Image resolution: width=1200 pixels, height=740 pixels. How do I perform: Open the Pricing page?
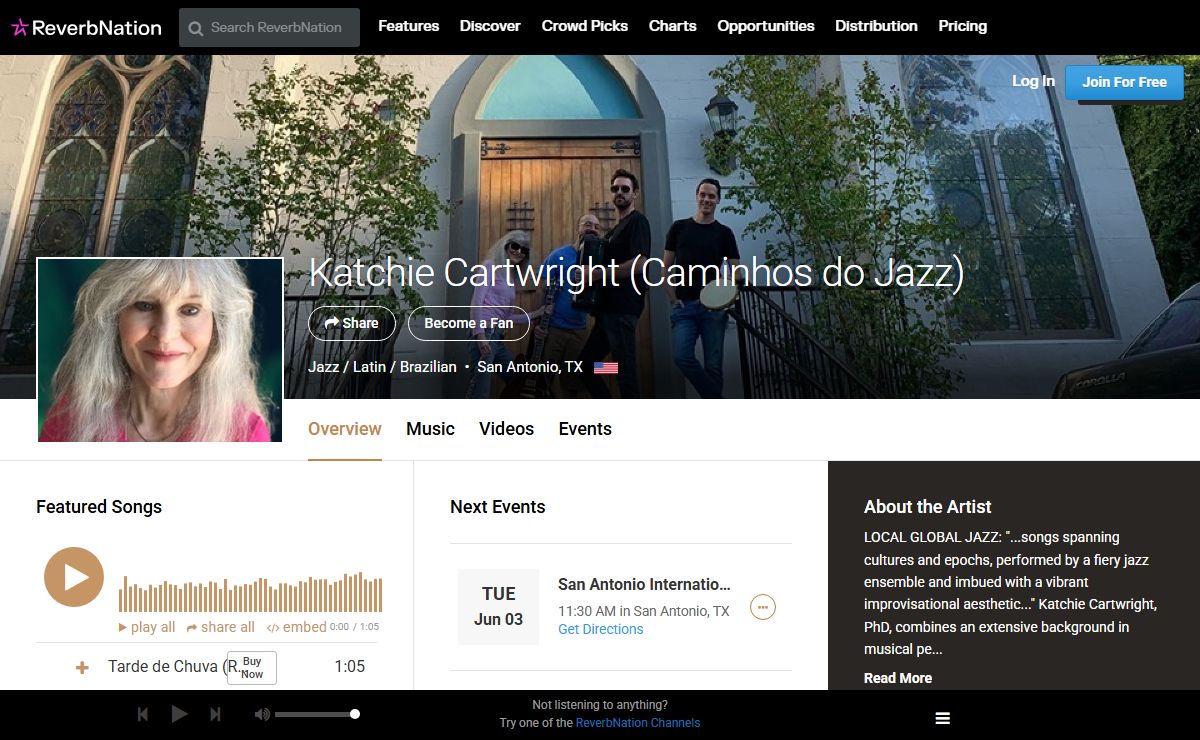[963, 26]
